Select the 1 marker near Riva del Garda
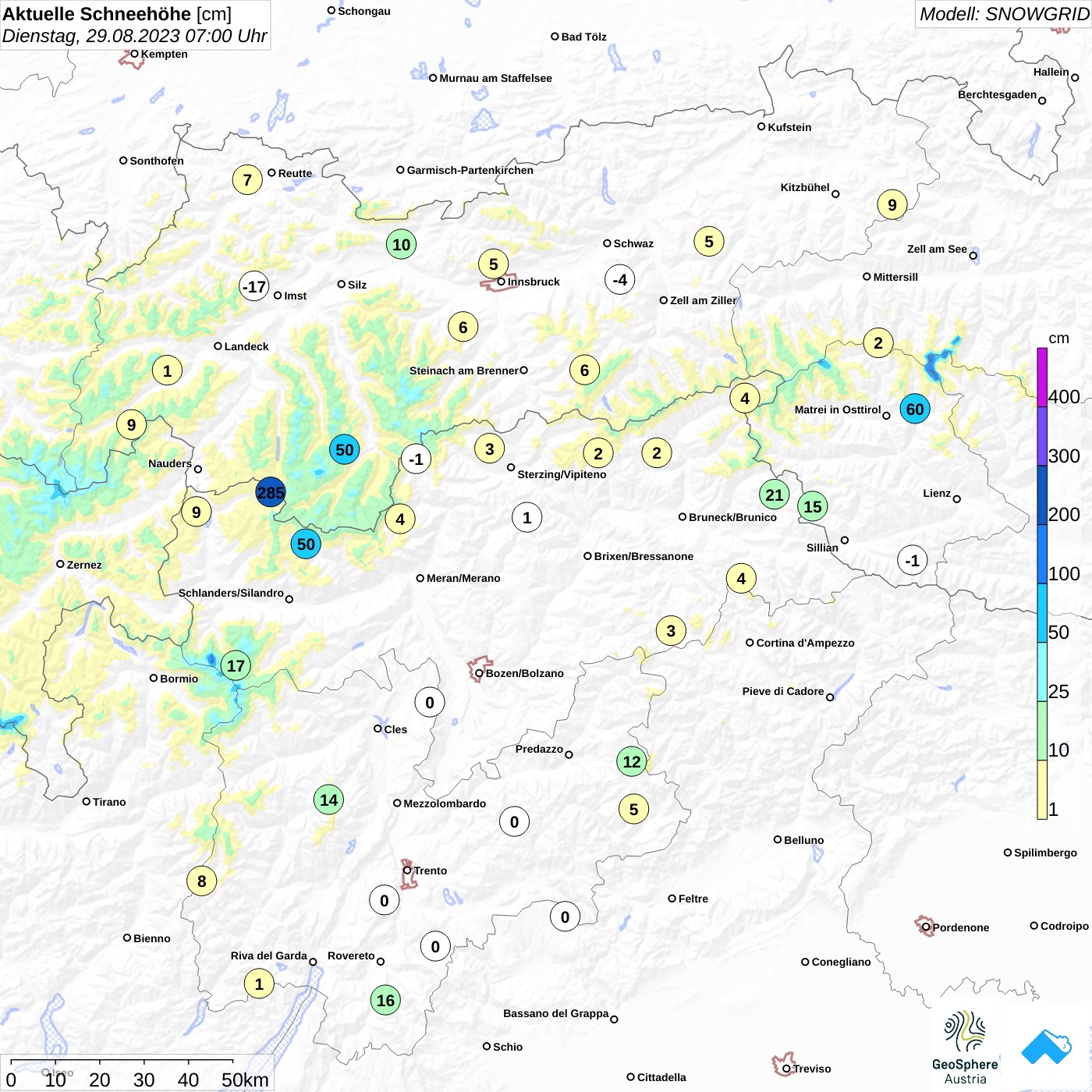This screenshot has width=1092, height=1092. tap(259, 984)
